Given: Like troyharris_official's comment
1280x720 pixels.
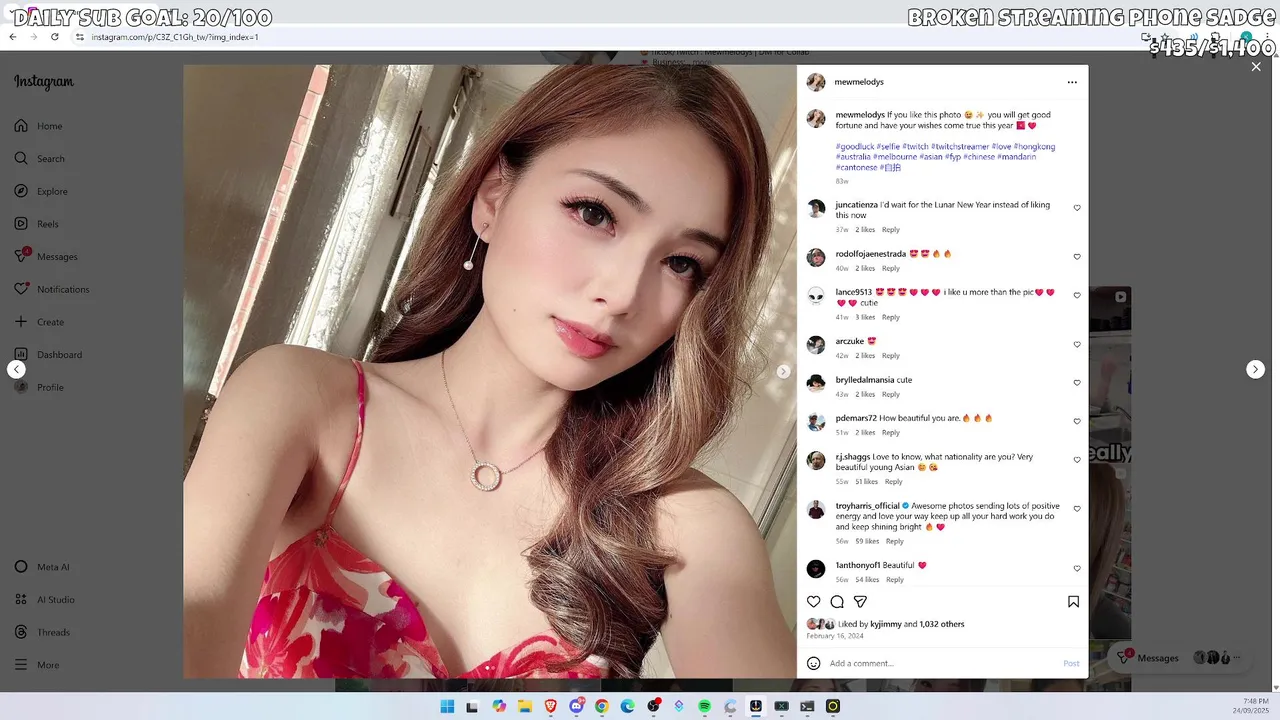Looking at the screenshot, I should pyautogui.click(x=1077, y=509).
